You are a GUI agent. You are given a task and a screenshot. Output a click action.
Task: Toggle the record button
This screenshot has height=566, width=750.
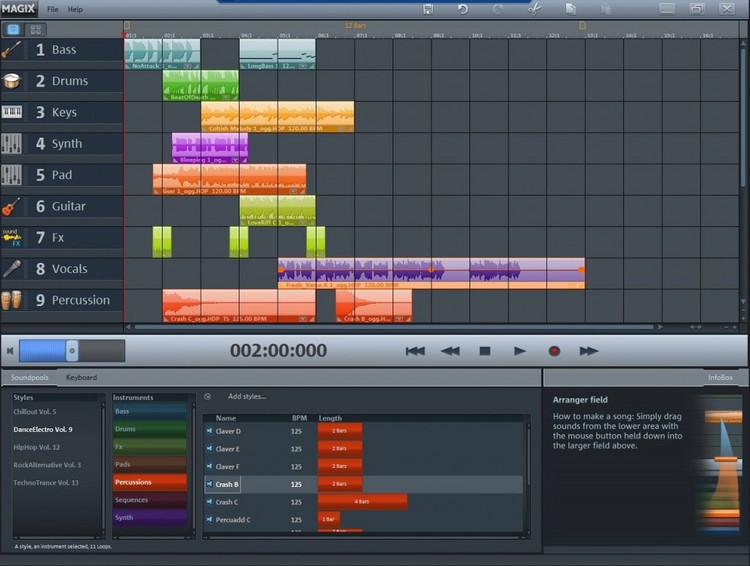554,351
